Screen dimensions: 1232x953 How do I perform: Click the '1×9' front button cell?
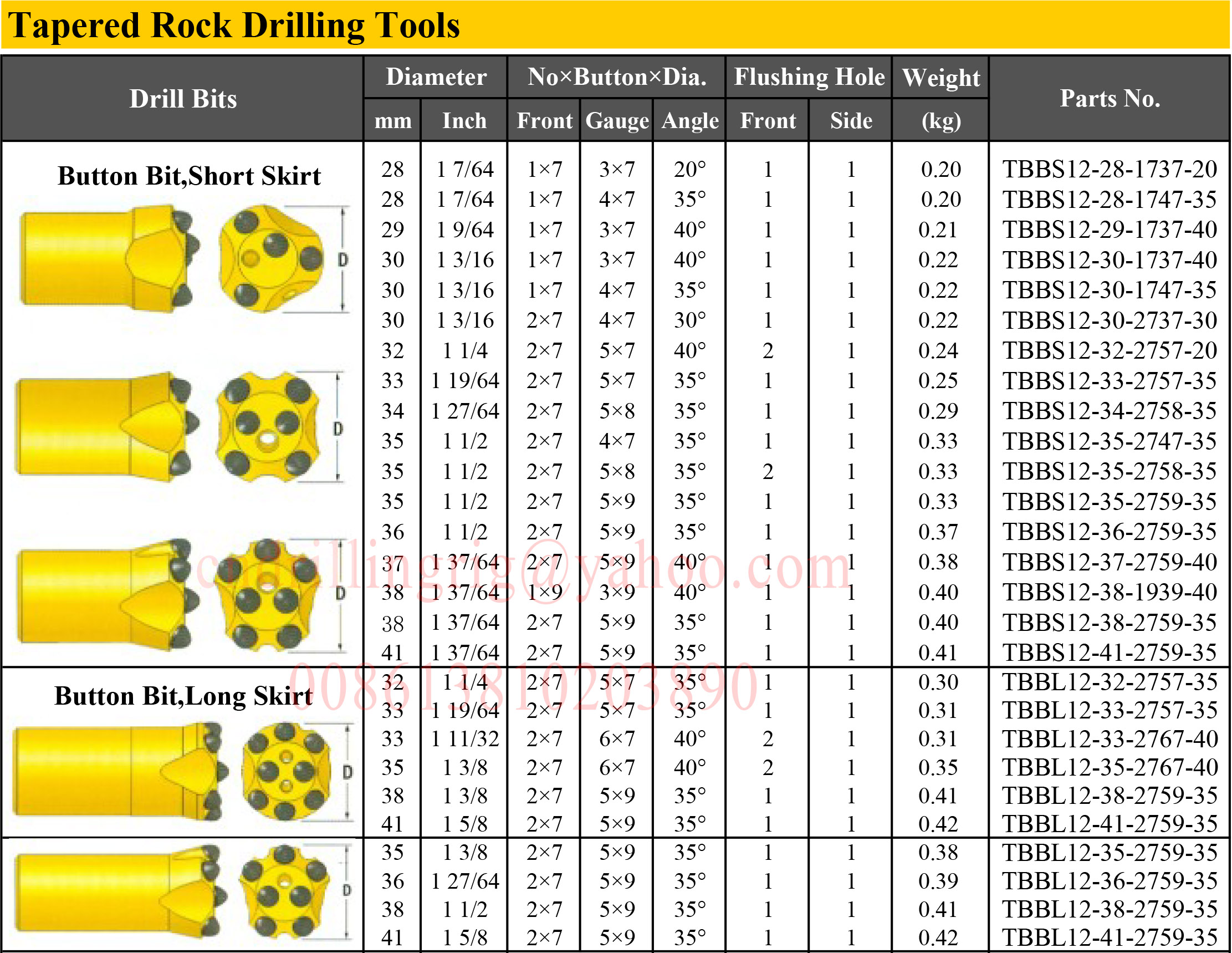point(544,592)
